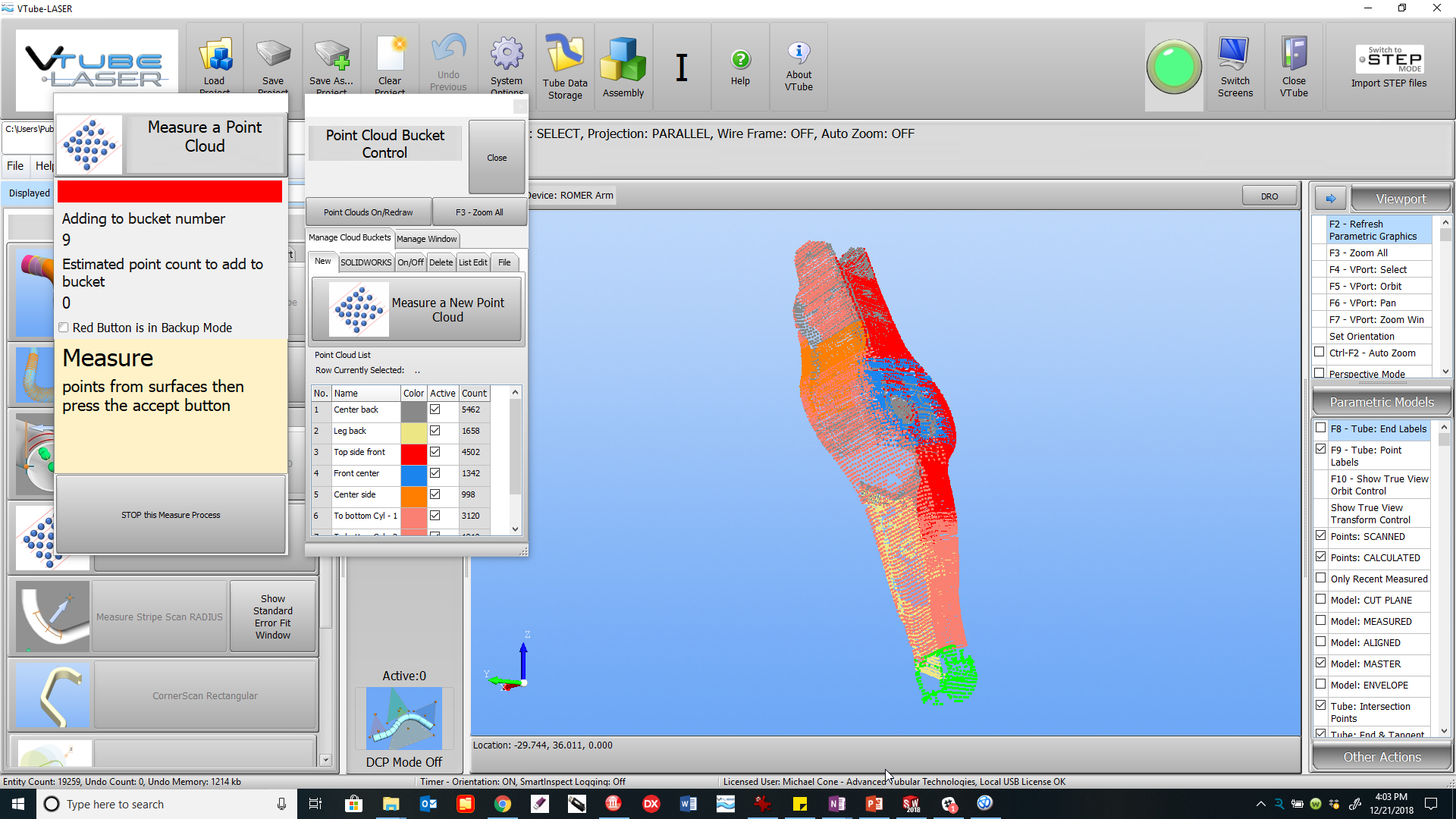Click the Import STEP files icon
Viewport: 1456px width, 819px height.
pyautogui.click(x=1389, y=61)
